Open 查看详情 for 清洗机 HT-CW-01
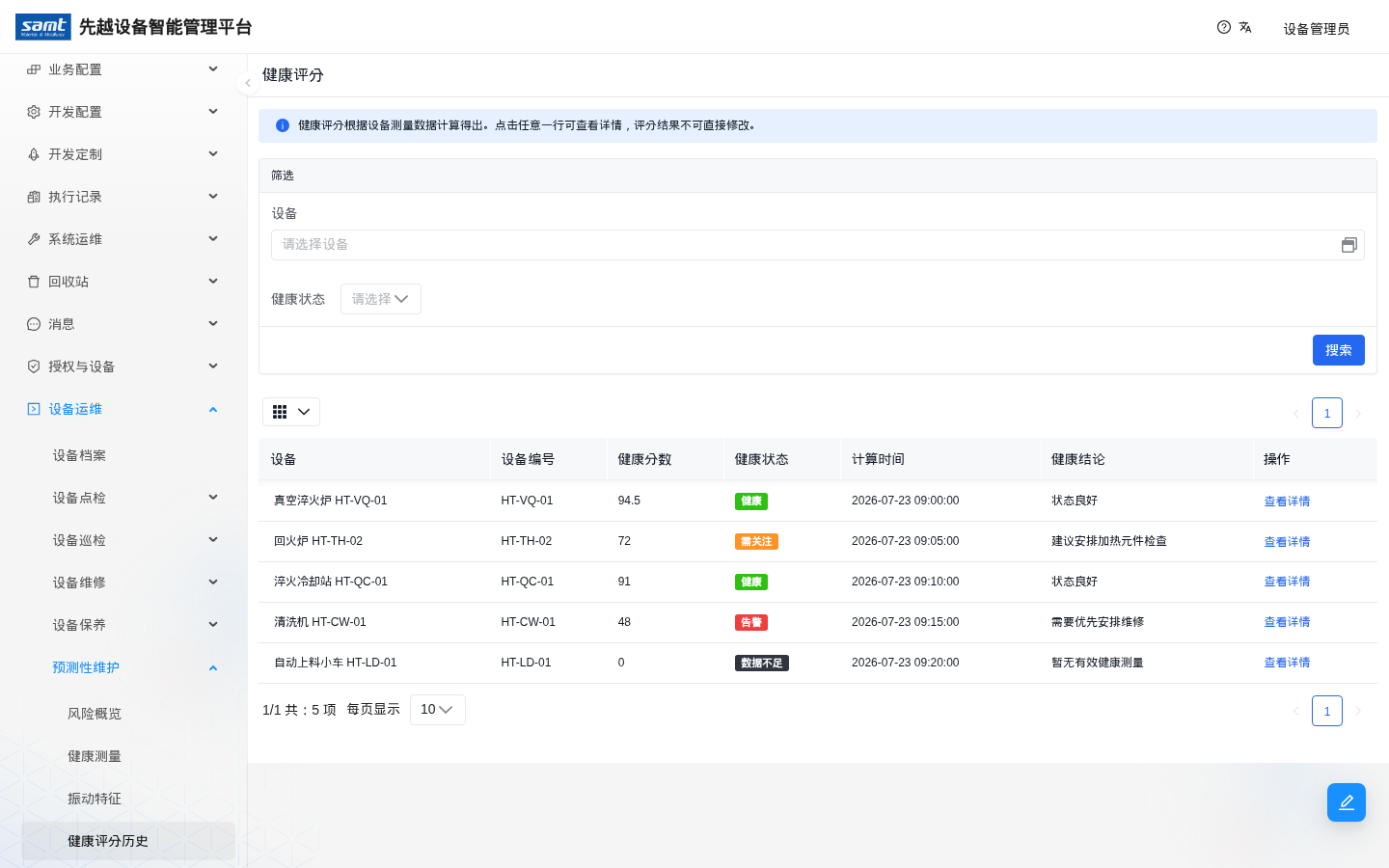The image size is (1389, 868). (x=1287, y=622)
